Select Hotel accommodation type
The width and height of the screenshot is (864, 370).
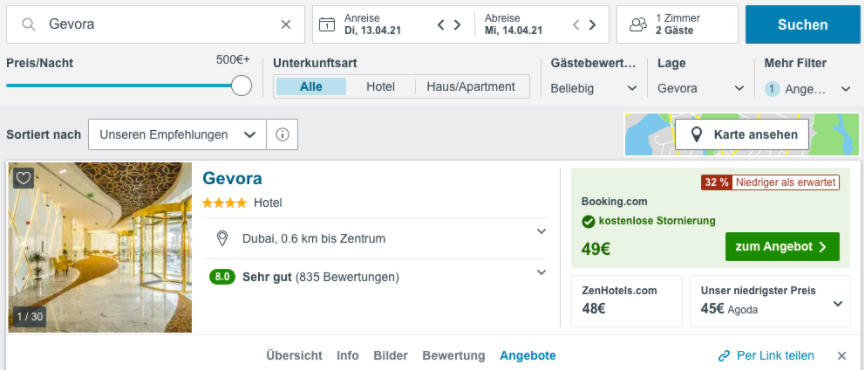point(380,87)
